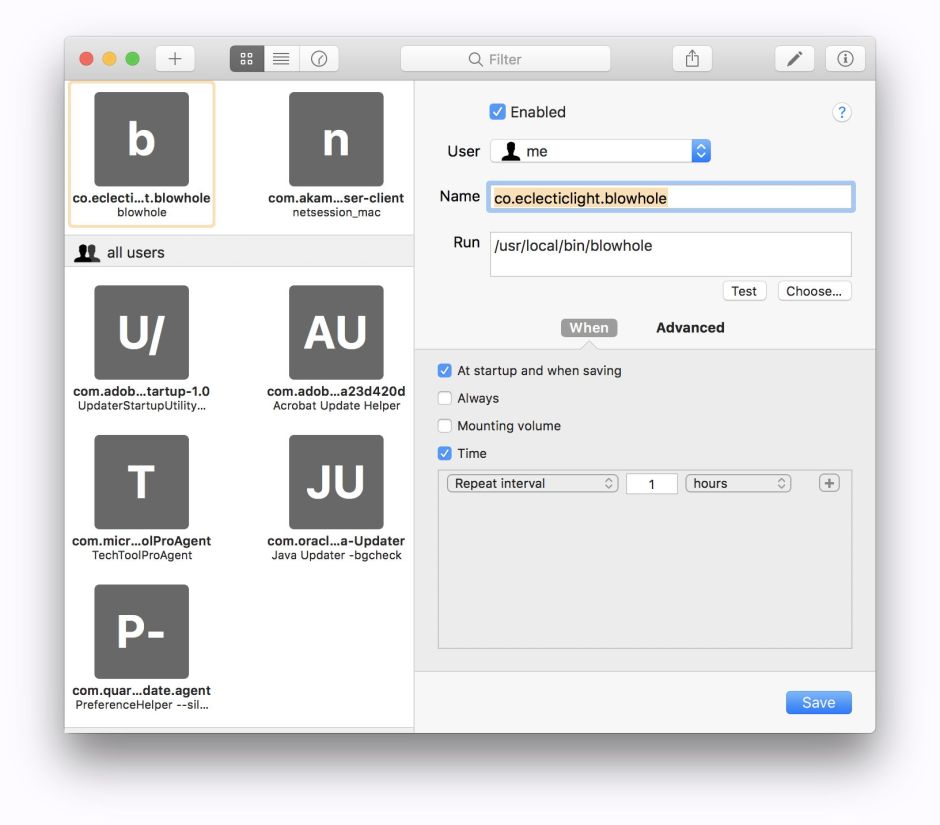The image size is (940, 825).
Task: Toggle the Enabled checkbox
Action: pyautogui.click(x=497, y=112)
